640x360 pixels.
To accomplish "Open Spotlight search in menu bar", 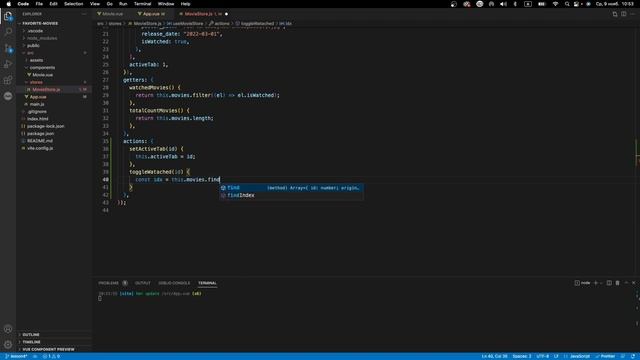I will (567, 4).
